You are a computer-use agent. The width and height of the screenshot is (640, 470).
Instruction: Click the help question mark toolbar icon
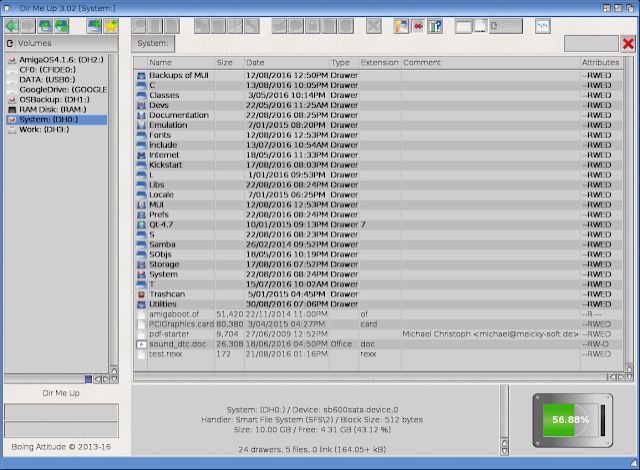click(435, 26)
